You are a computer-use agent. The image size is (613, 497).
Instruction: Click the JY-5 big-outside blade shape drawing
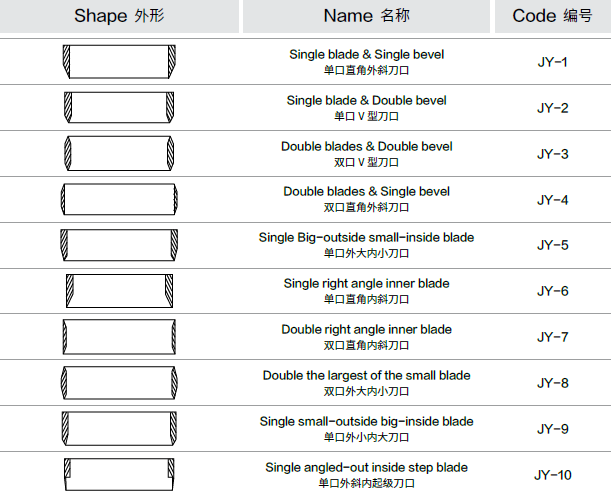point(119,245)
